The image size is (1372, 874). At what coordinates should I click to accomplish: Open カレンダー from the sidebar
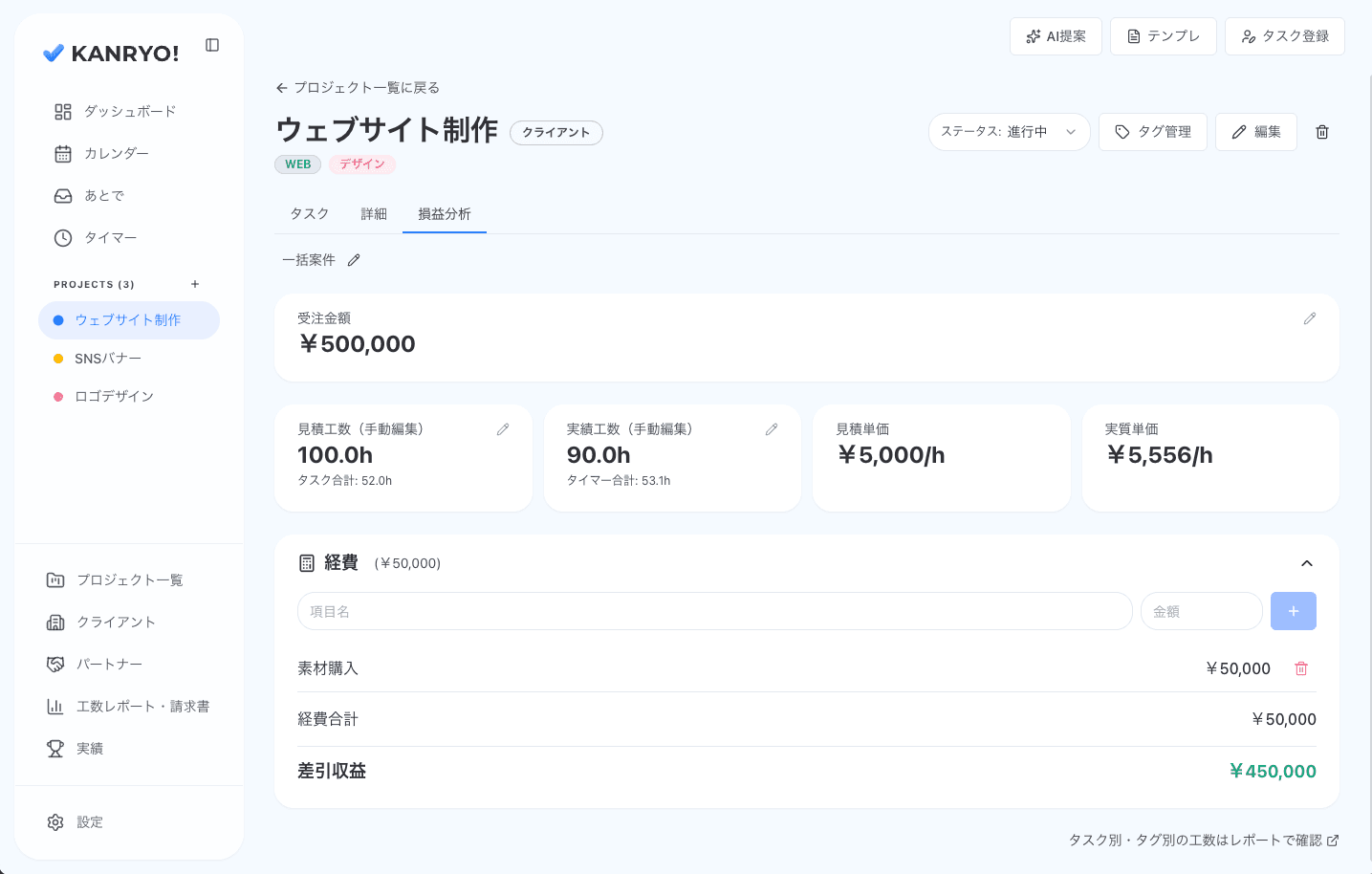click(118, 153)
